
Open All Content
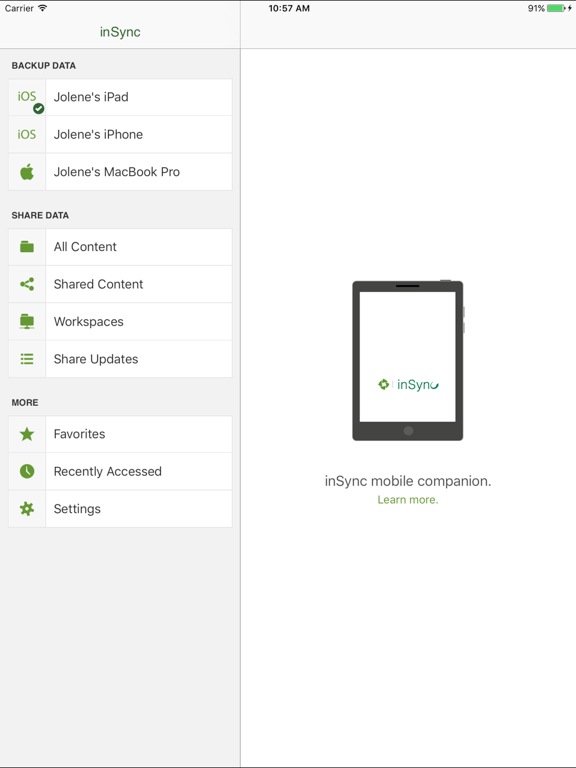(x=120, y=247)
